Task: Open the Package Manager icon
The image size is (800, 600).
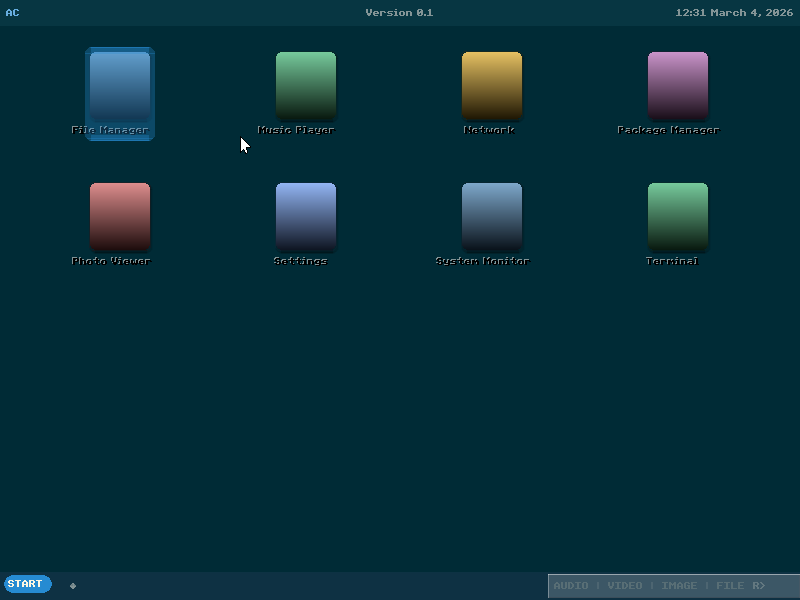Action: (x=678, y=90)
